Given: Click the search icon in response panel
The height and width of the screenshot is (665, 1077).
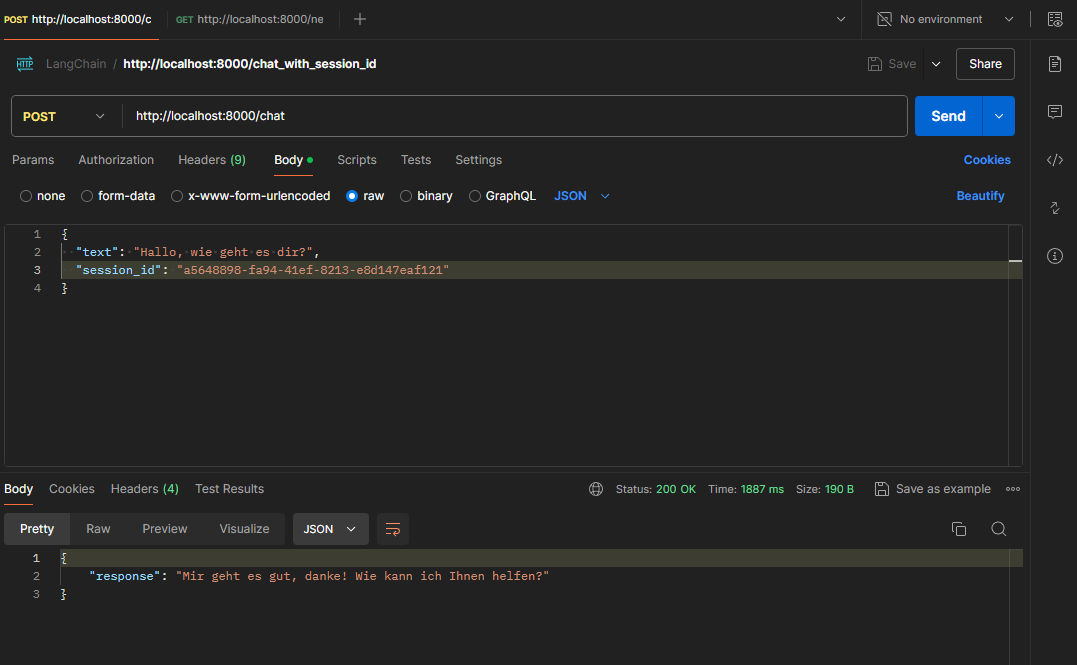Looking at the screenshot, I should pos(998,529).
